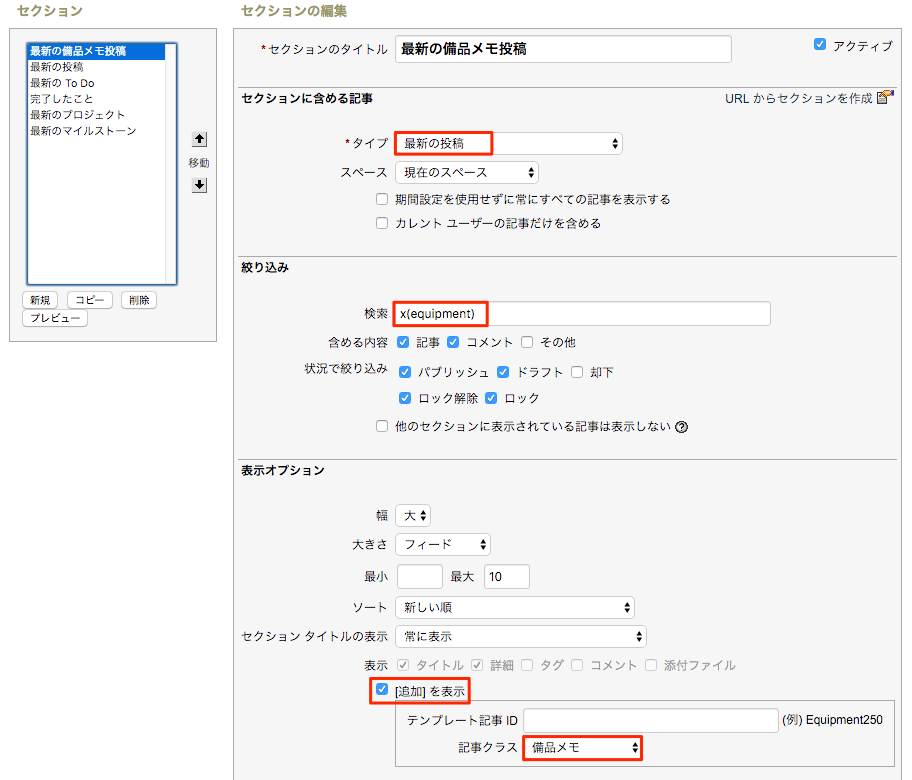912x780 pixels.
Task: Check カレントユーザーの記事だけを含める
Action: 382,222
